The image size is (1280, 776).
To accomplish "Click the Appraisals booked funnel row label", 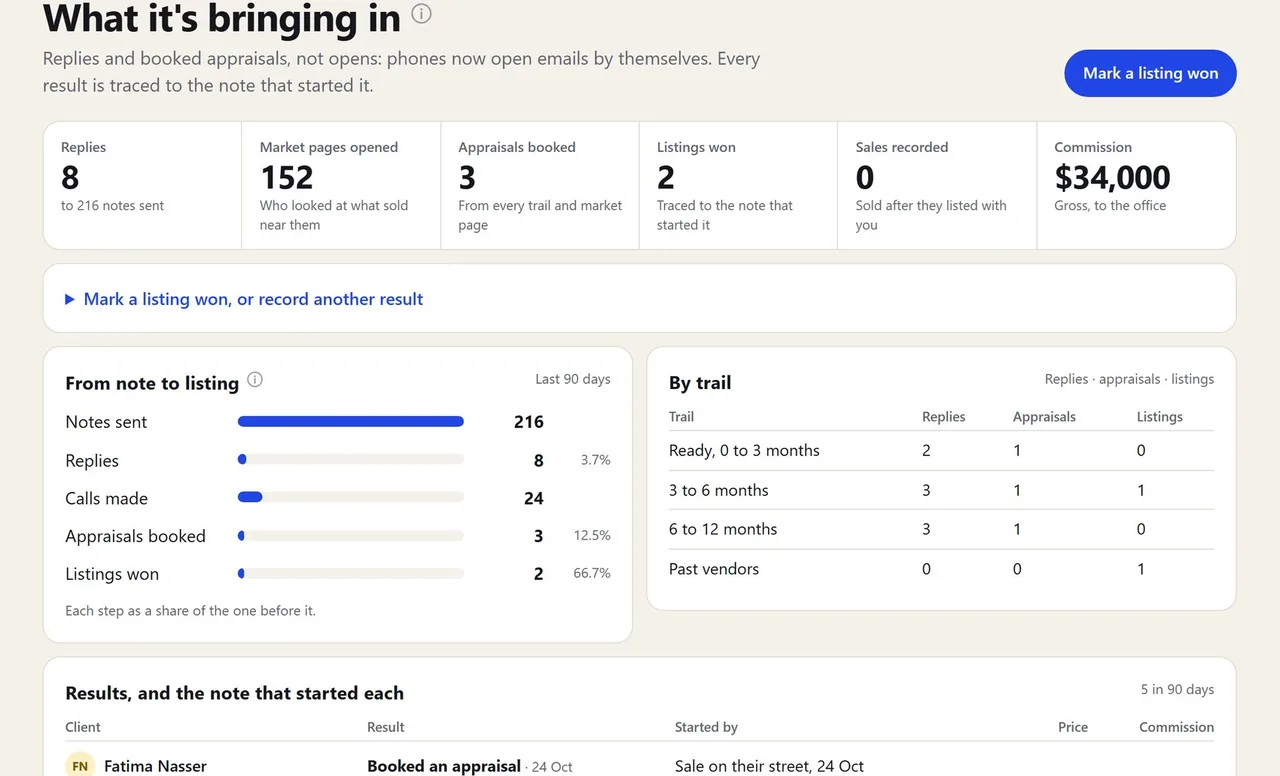I will (135, 536).
